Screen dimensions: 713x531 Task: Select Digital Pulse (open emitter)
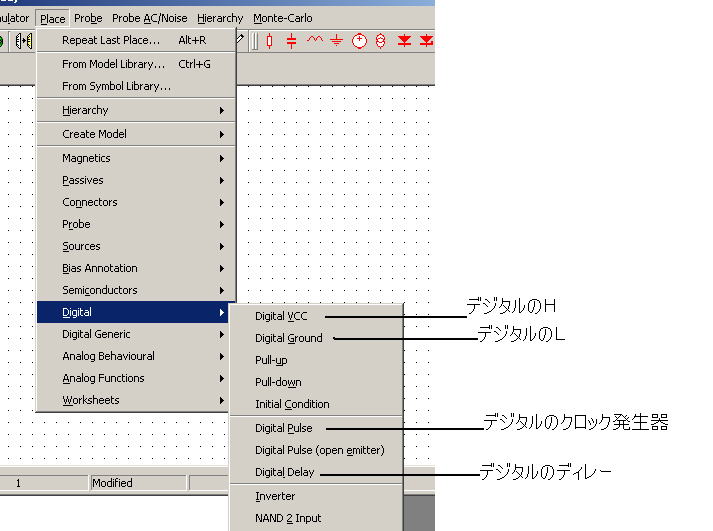point(316,450)
